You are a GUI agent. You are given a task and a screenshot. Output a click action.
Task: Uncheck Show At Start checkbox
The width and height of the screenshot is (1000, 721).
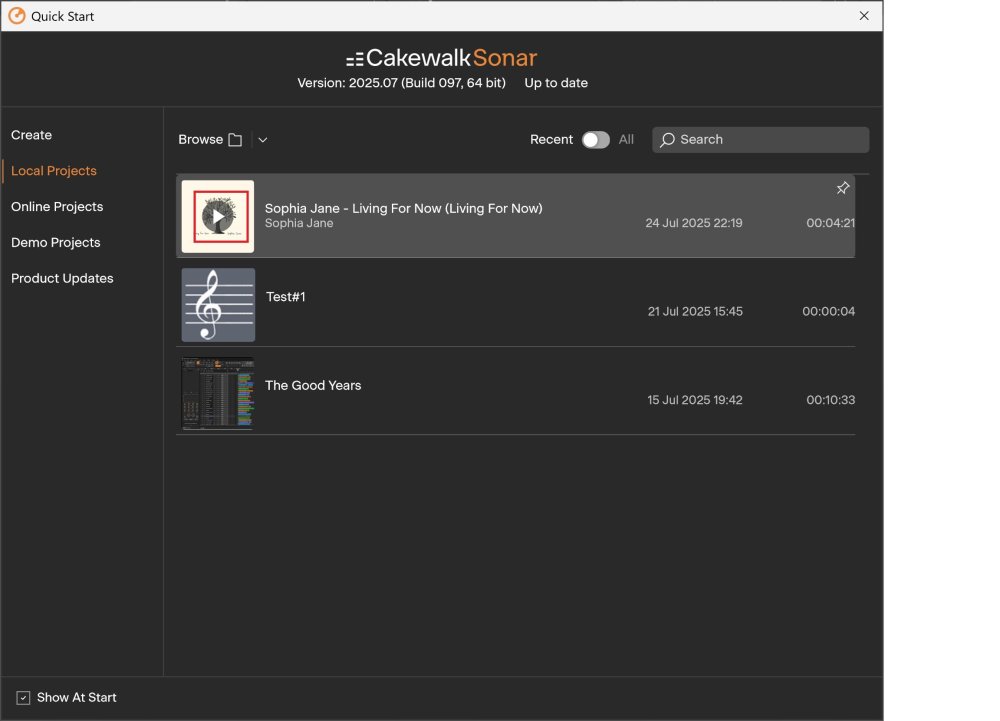(x=23, y=697)
